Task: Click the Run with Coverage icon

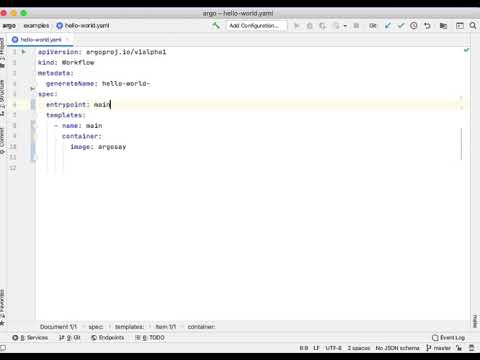Action: coord(322,26)
